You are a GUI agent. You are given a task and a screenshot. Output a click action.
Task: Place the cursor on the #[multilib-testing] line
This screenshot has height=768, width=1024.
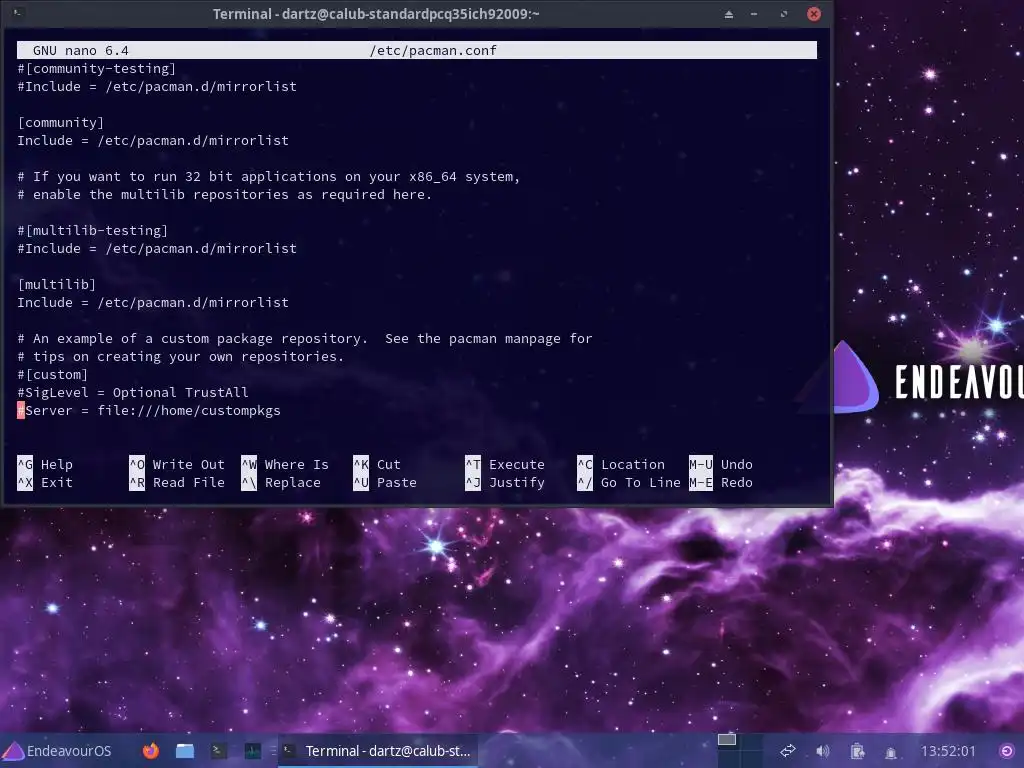tap(93, 231)
